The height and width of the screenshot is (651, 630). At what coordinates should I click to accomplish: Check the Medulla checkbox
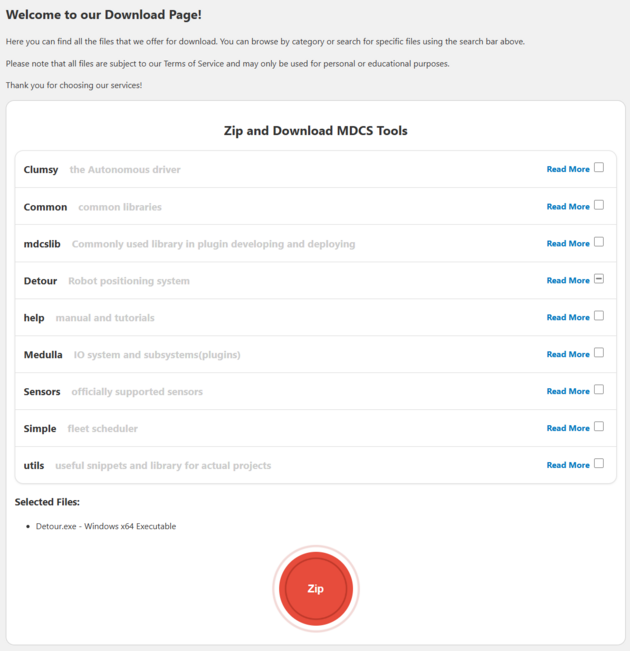[599, 353]
